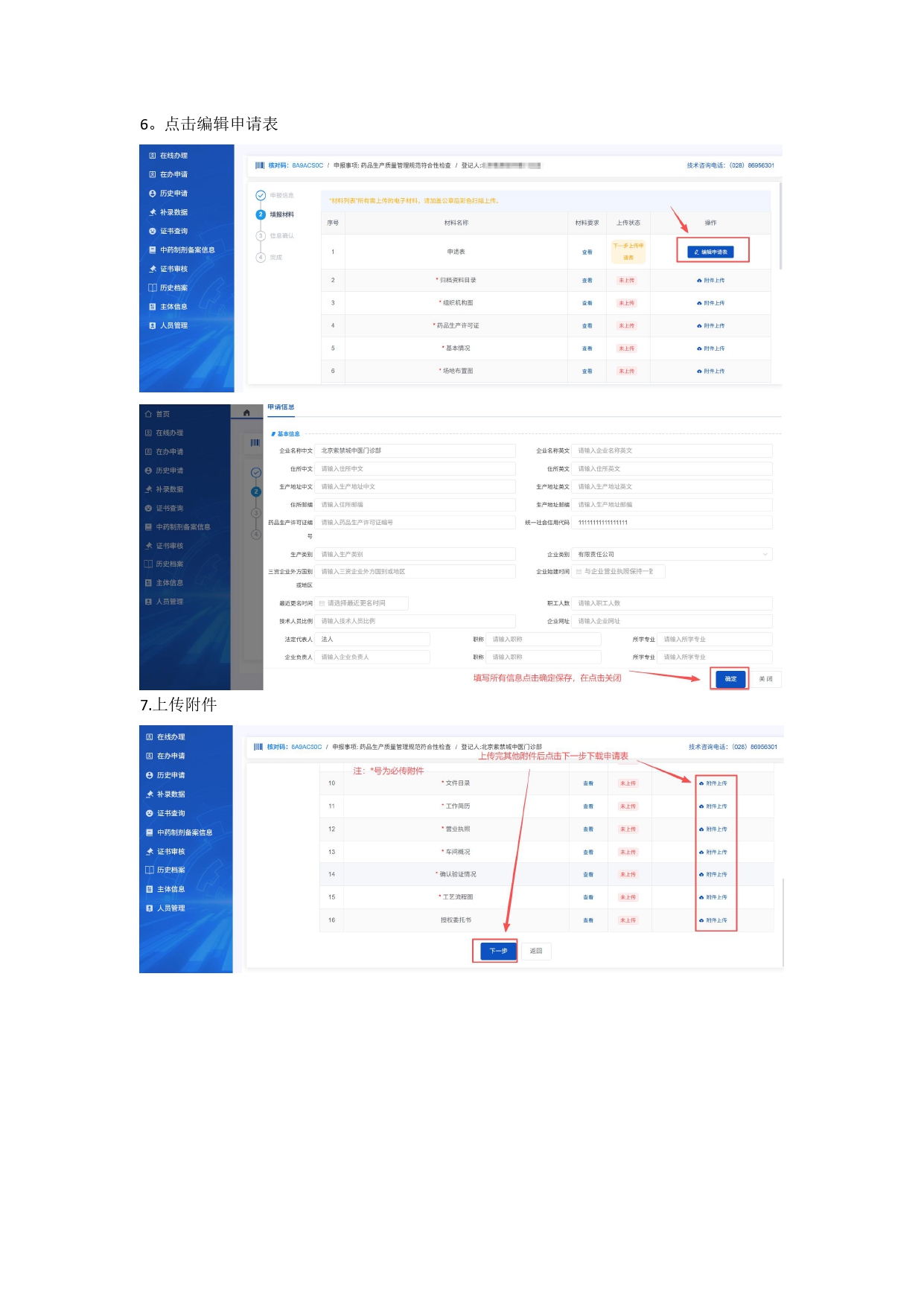Click 附件上传 for 工作简历 row
The height and width of the screenshot is (1306, 924).
[713, 806]
